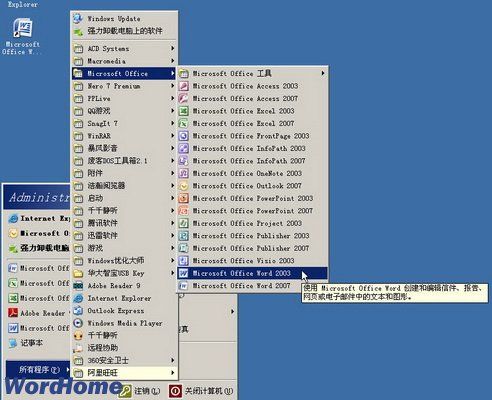Click 强力卸载电脑上的软件 at the top of the programs list
Viewport: 492px width, 400px height.
pos(124,31)
